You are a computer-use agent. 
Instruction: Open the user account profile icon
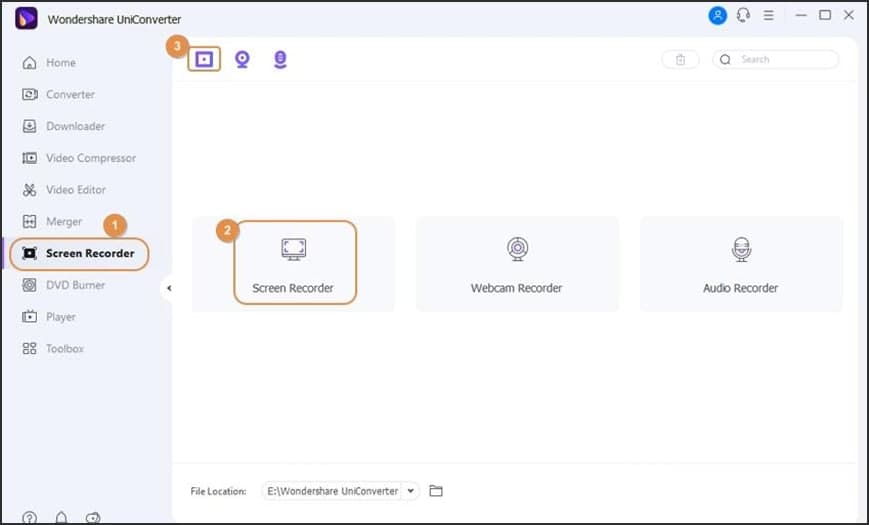click(718, 16)
